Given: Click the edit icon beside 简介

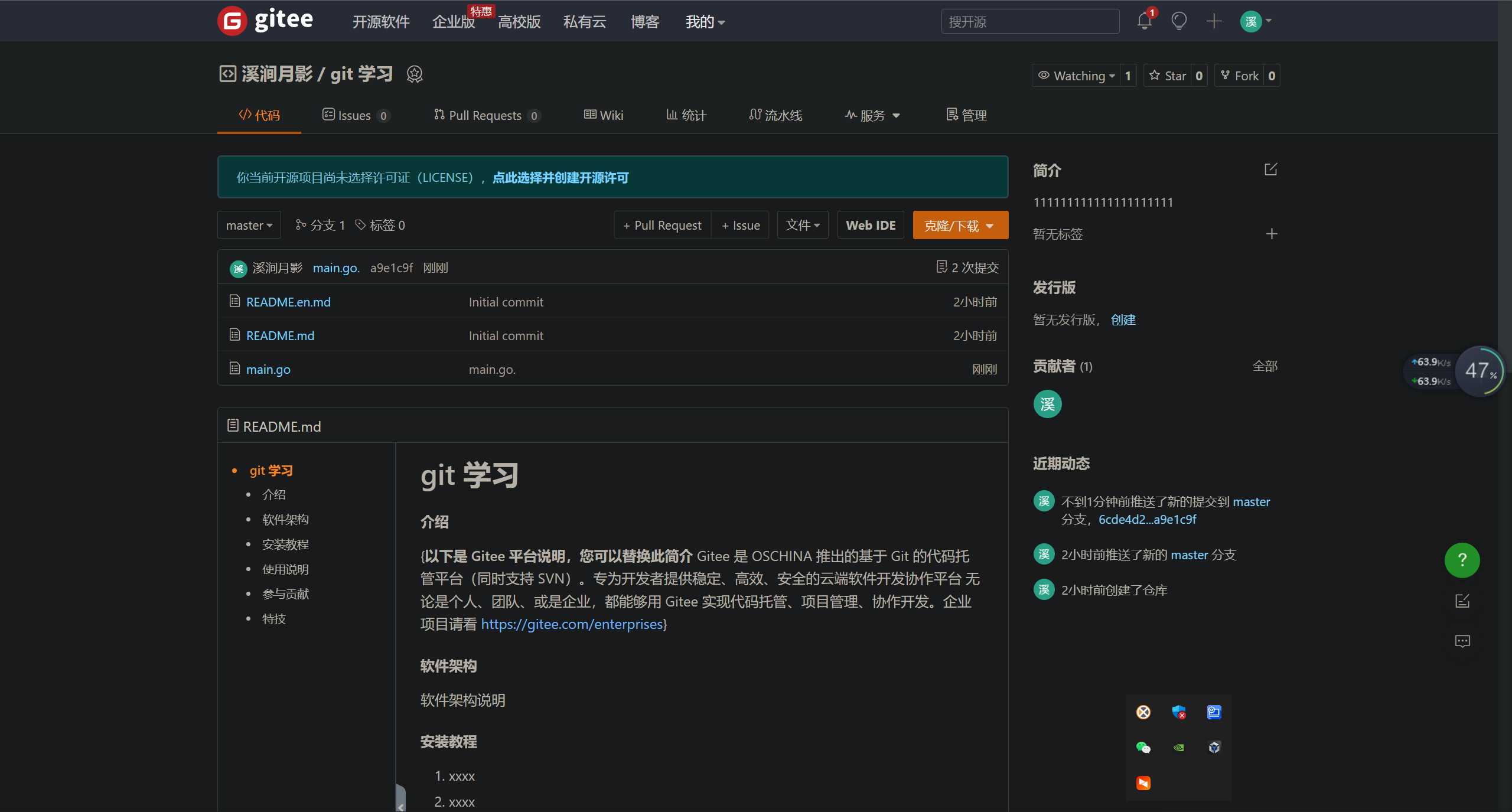Looking at the screenshot, I should tap(1270, 170).
